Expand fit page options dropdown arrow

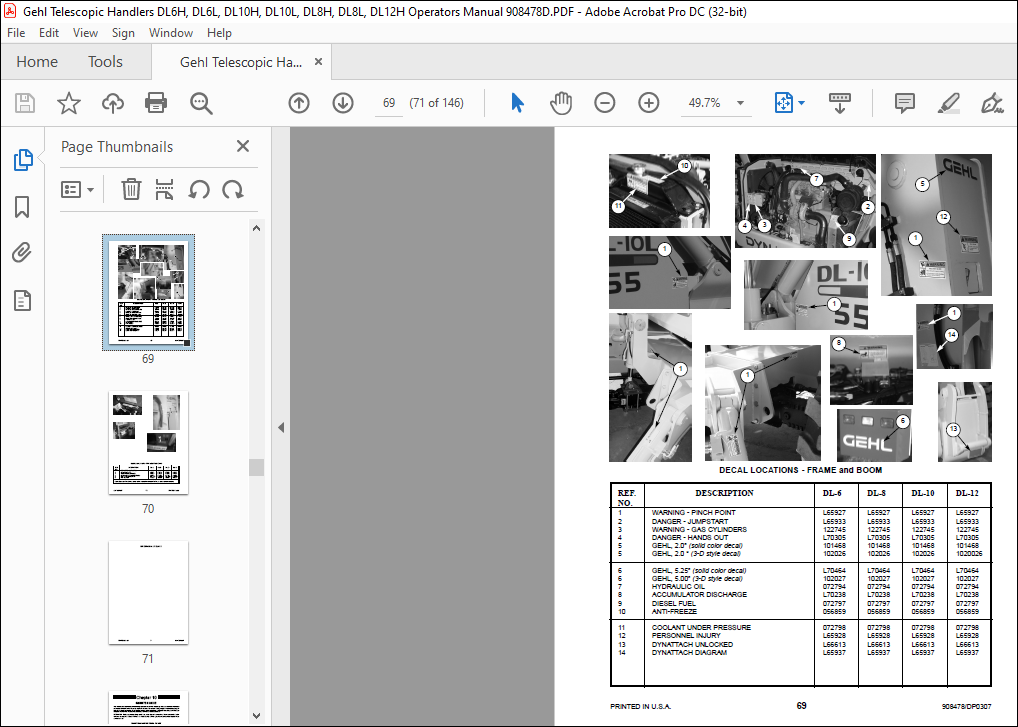[x=801, y=103]
